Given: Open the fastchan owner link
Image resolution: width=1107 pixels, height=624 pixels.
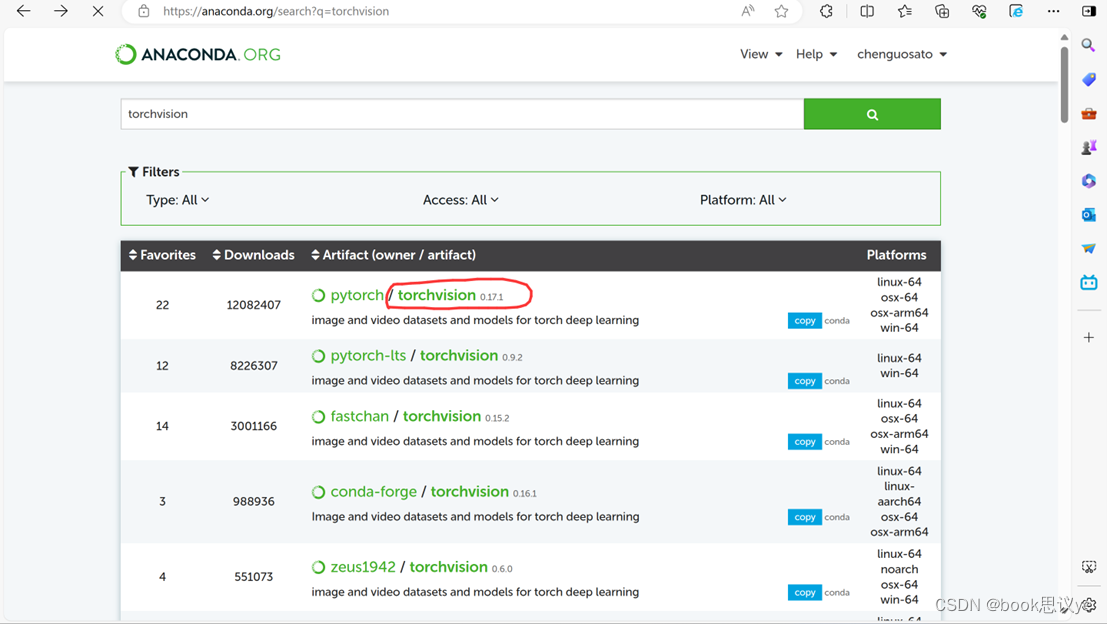Looking at the screenshot, I should [x=359, y=416].
